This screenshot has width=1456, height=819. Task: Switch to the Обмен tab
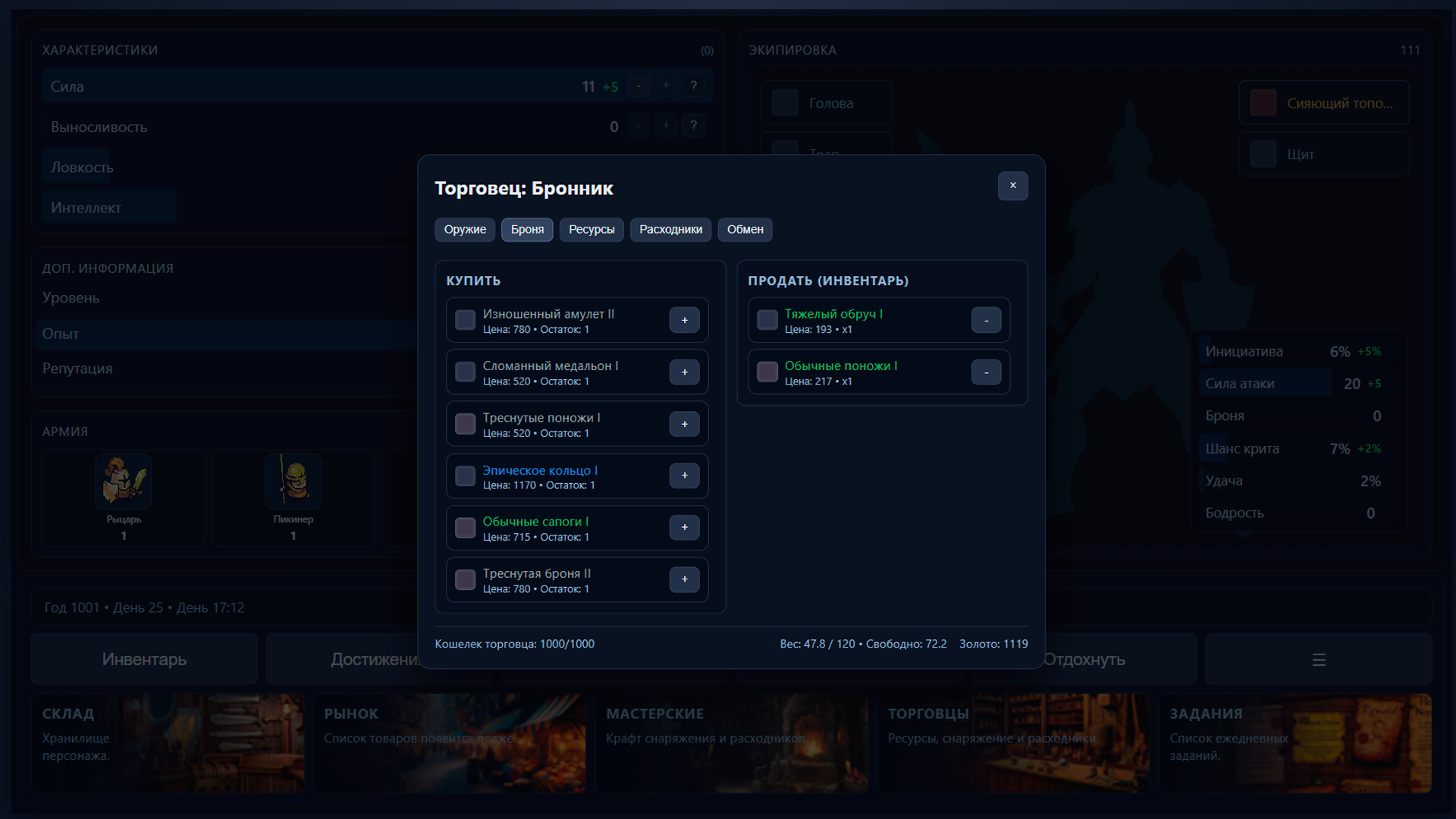click(745, 230)
